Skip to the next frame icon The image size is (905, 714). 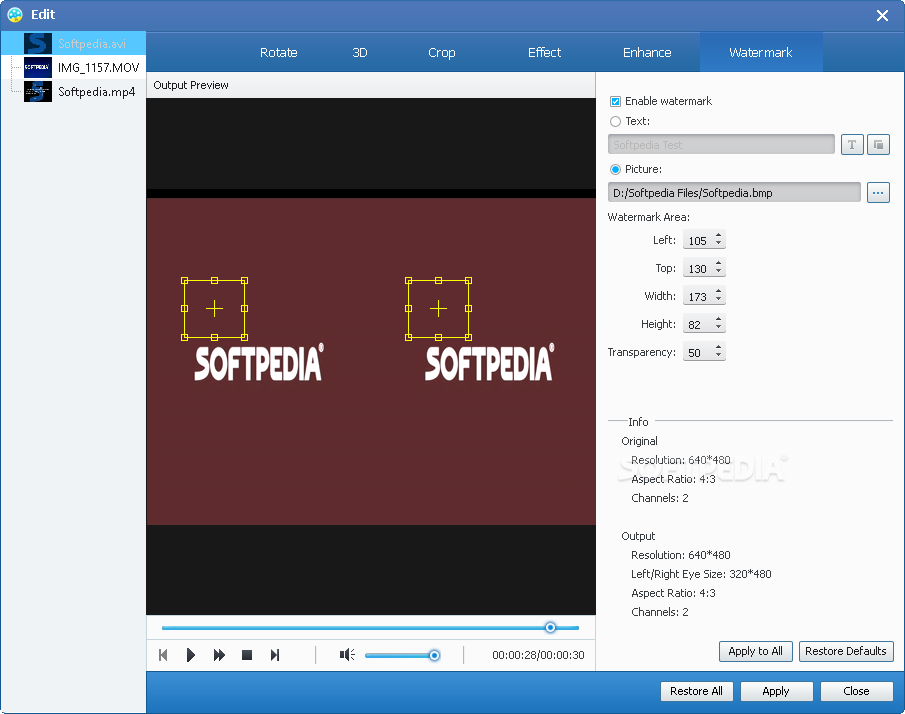click(275, 655)
